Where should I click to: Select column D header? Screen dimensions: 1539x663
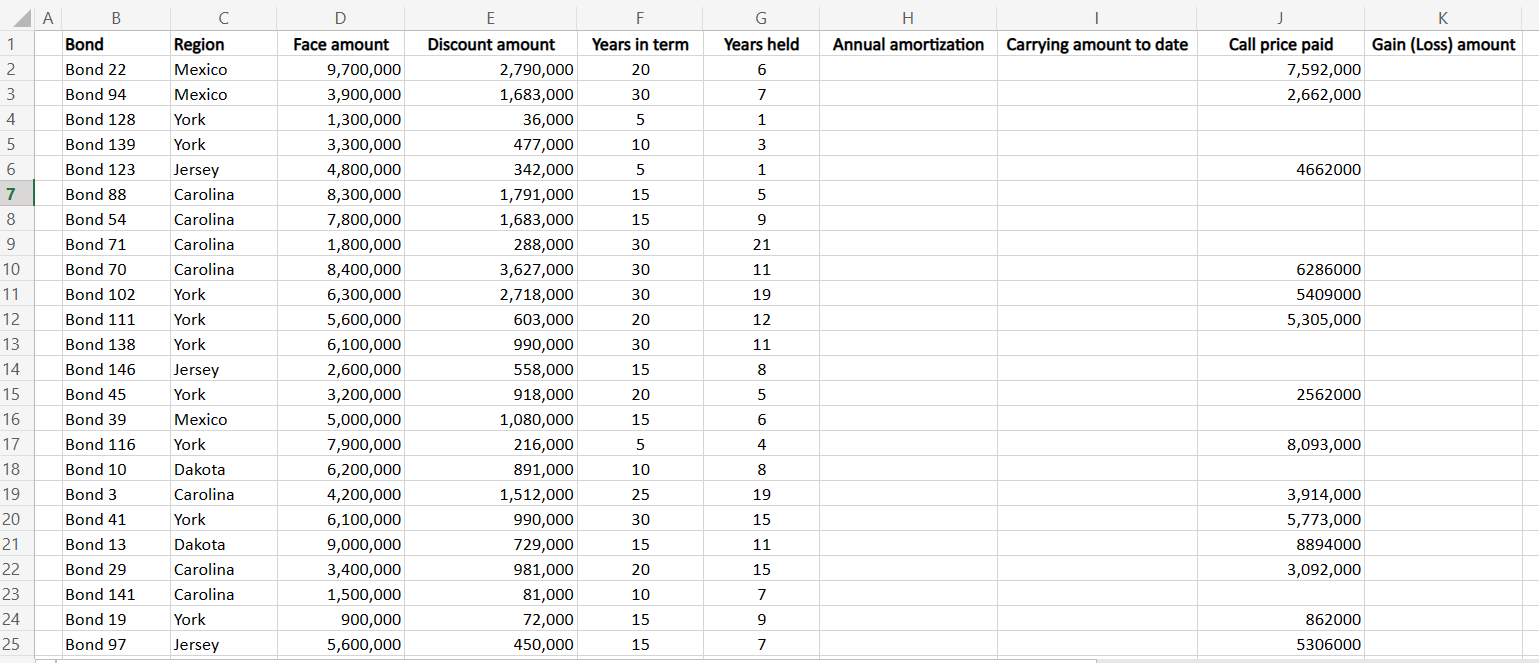340,17
